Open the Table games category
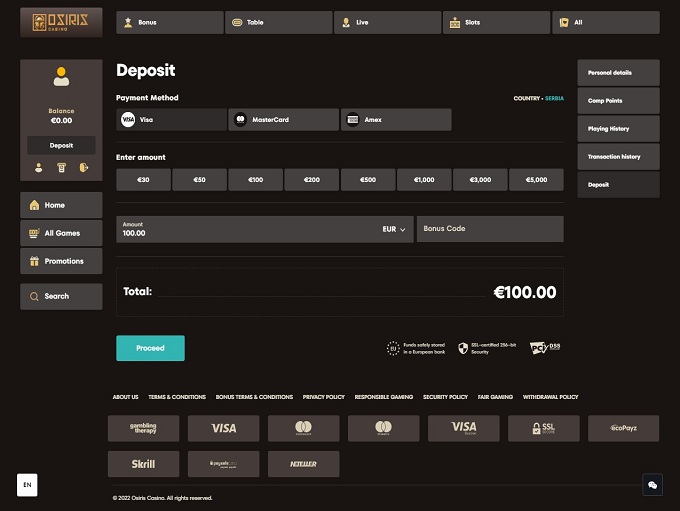Image resolution: width=680 pixels, height=511 pixels. tap(279, 22)
